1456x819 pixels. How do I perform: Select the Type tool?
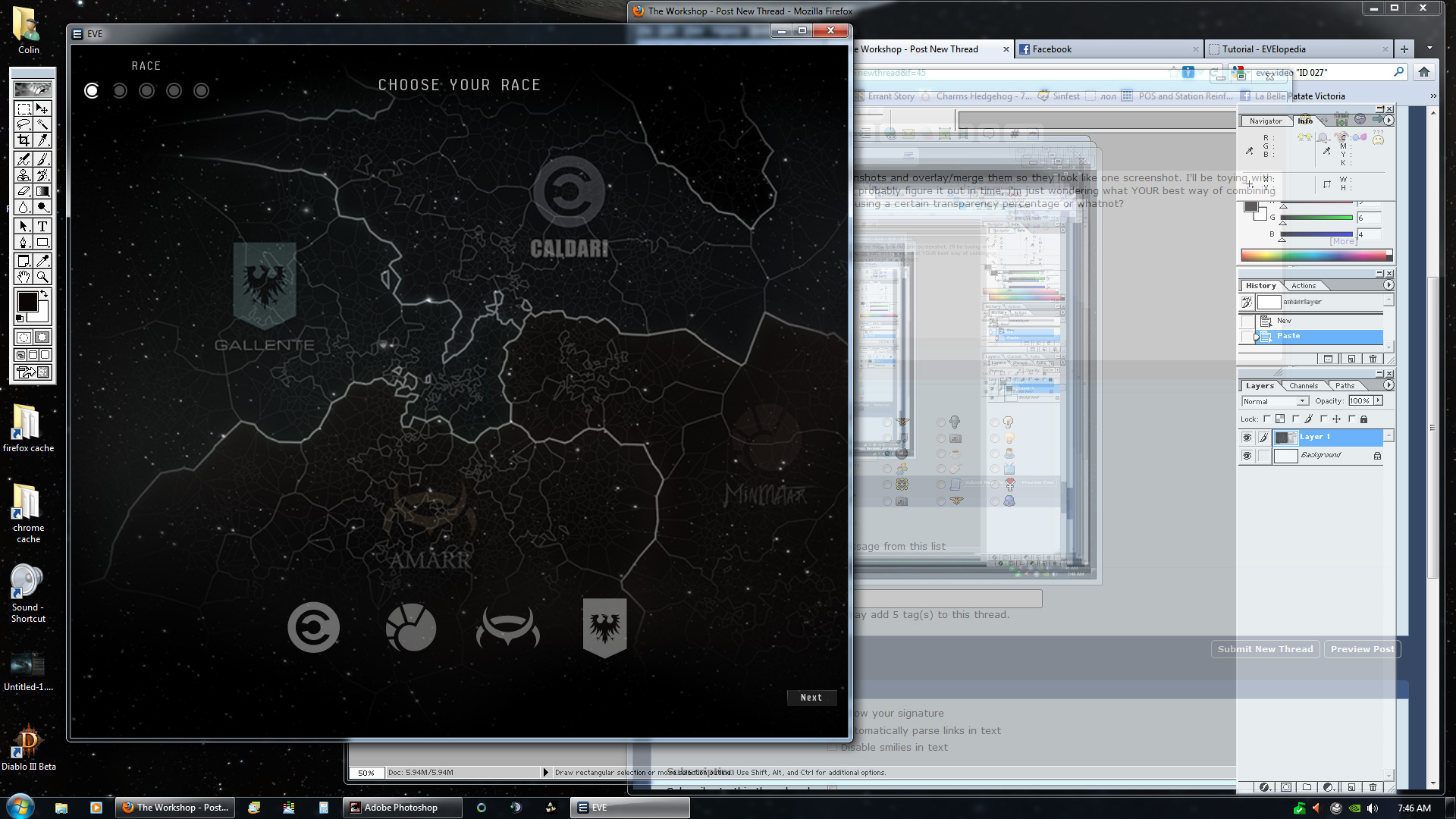(42, 226)
